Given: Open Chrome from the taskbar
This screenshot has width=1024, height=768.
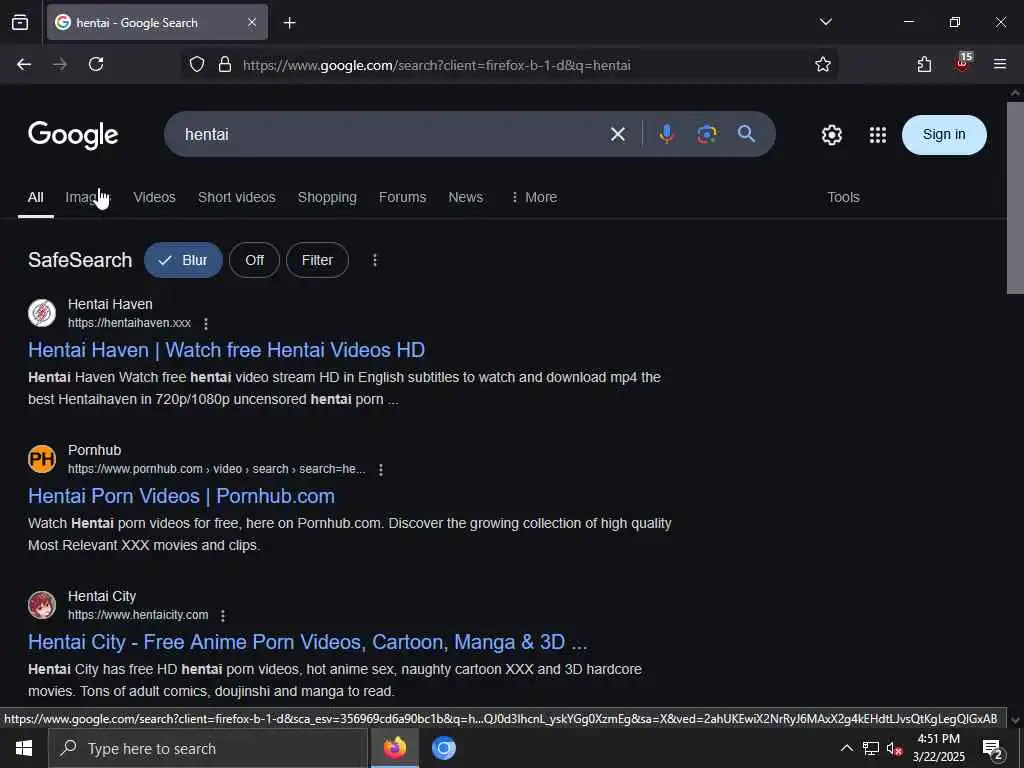Looking at the screenshot, I should pyautogui.click(x=443, y=748).
